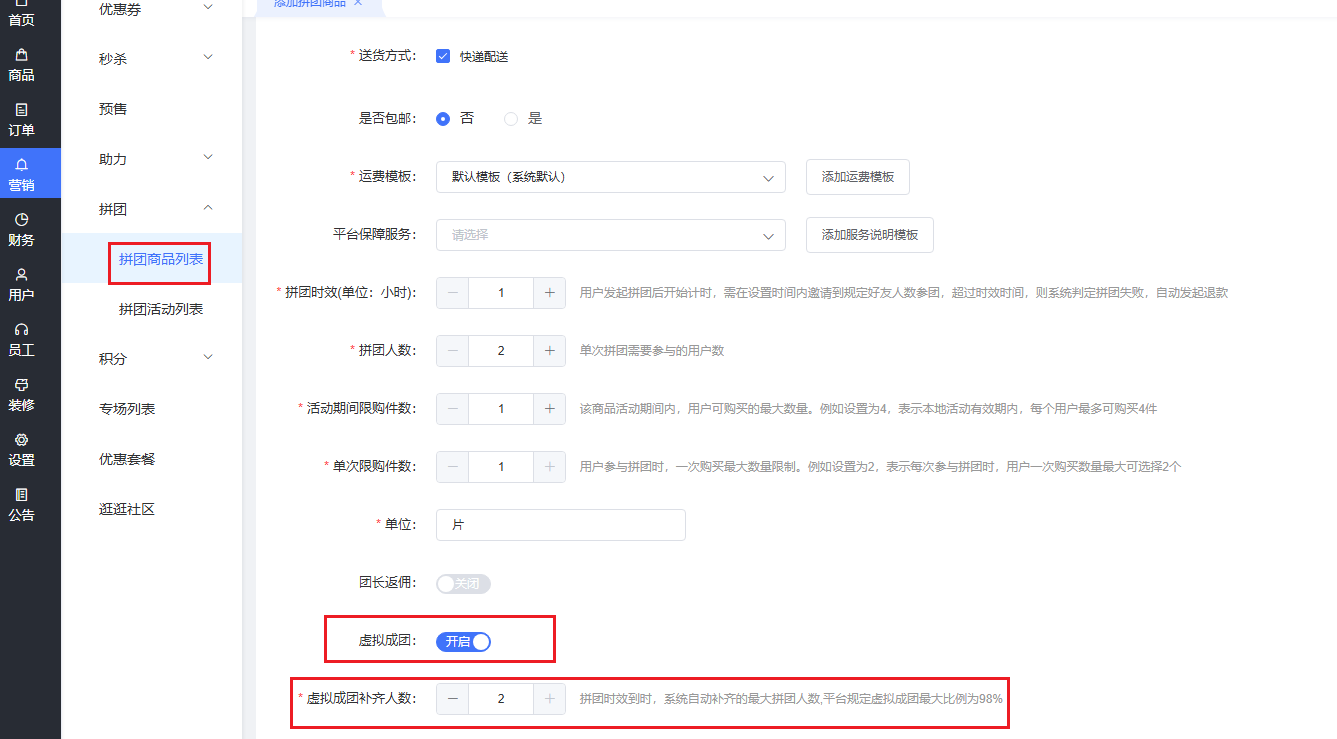The image size is (1337, 739).
Task: Go to 订单 in the left navigation
Action: pos(21,119)
